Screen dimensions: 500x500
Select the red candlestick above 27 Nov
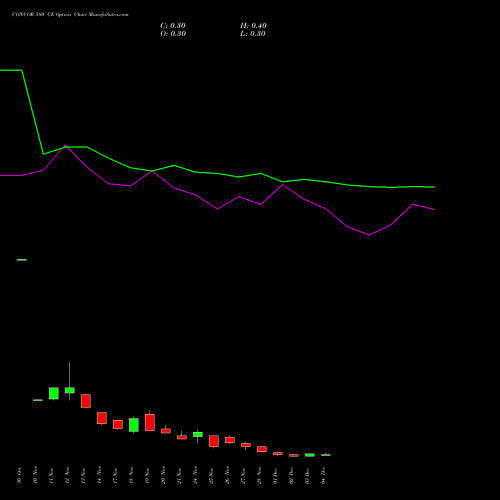click(246, 445)
